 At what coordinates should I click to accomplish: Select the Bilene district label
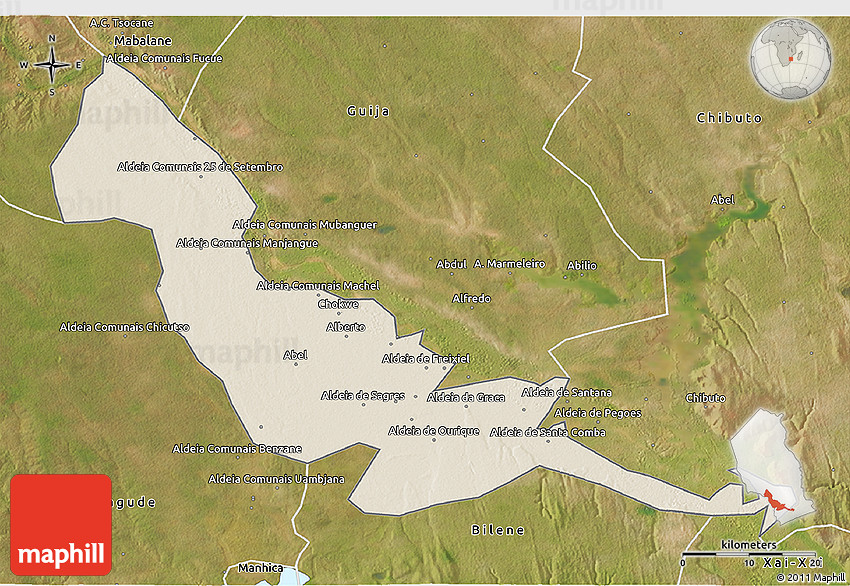[x=497, y=529]
